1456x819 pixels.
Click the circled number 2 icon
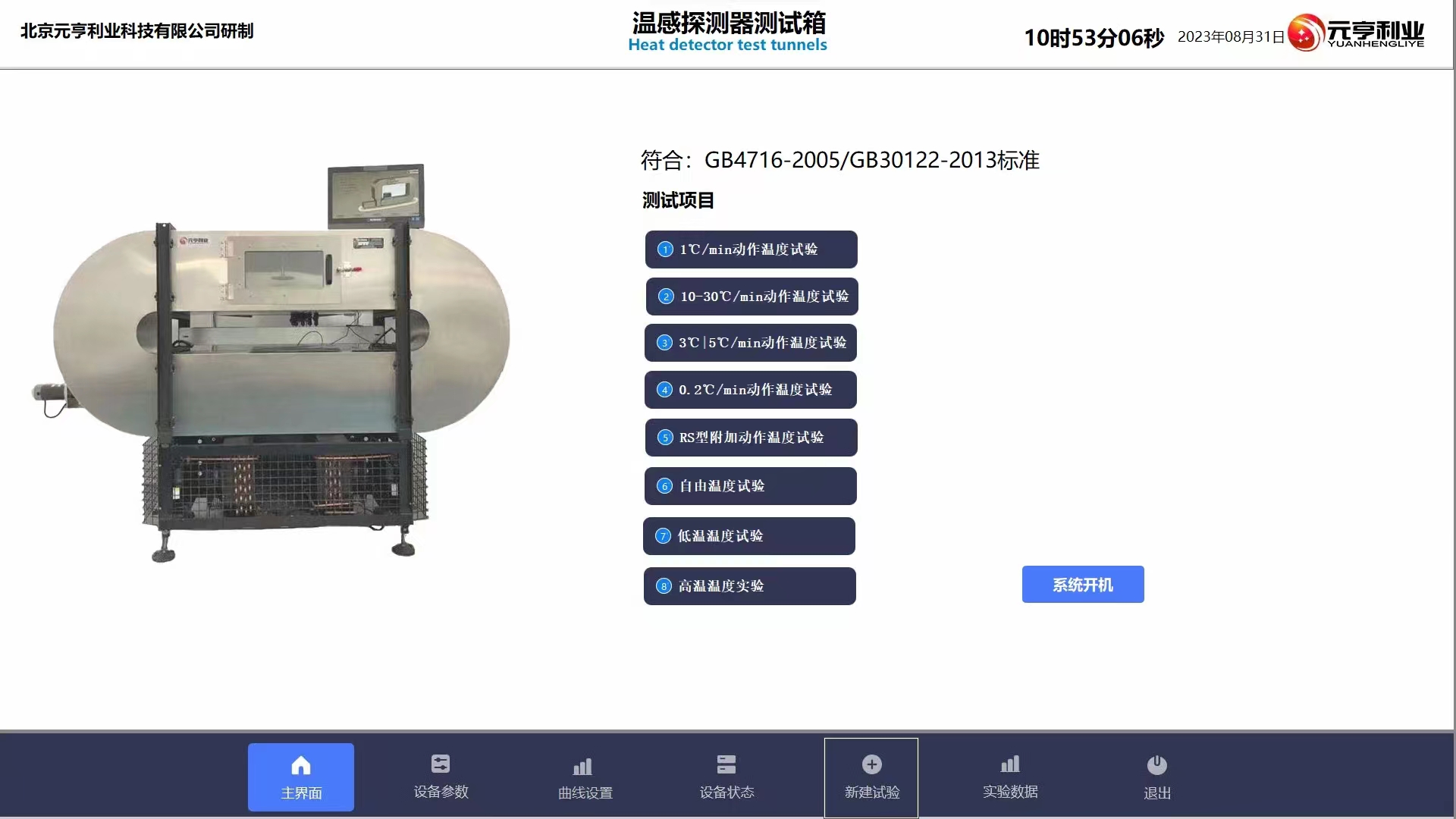(666, 297)
